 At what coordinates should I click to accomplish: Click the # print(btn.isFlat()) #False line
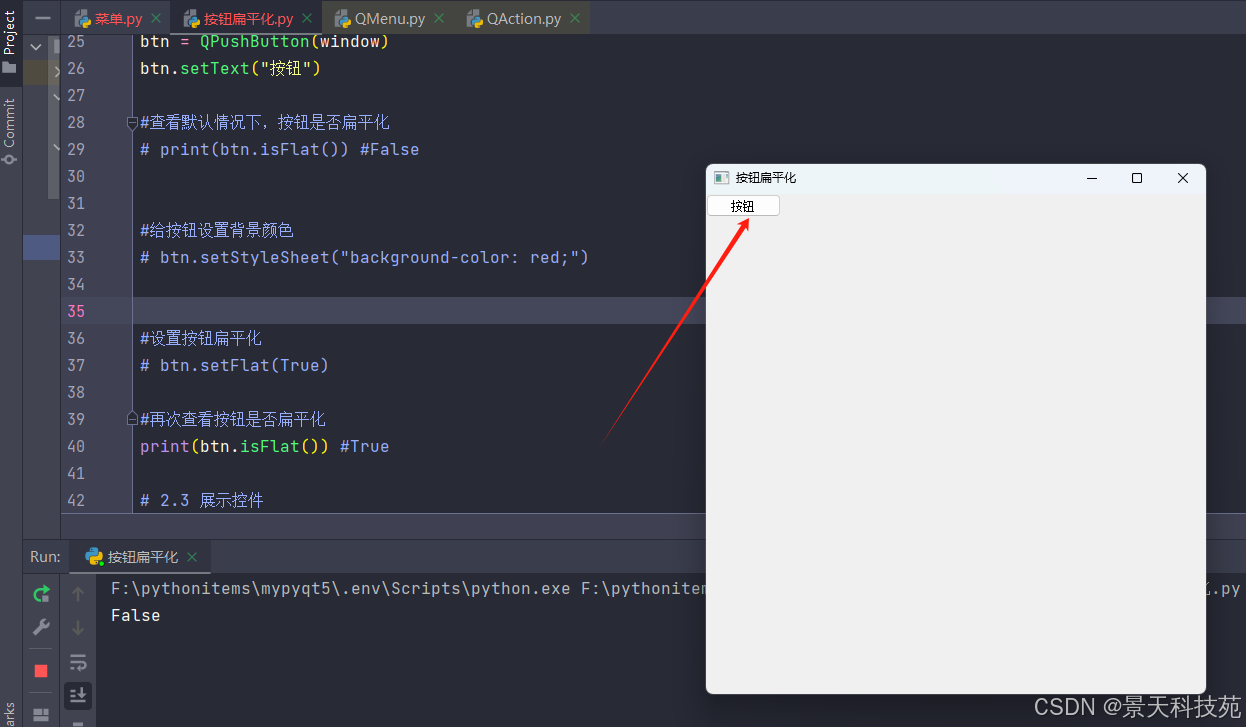[x=279, y=150]
